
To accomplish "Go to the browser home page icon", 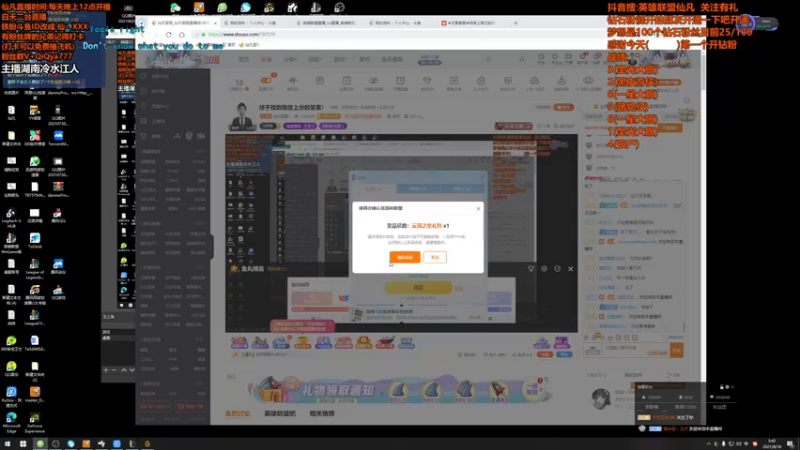I will click(x=182, y=35).
